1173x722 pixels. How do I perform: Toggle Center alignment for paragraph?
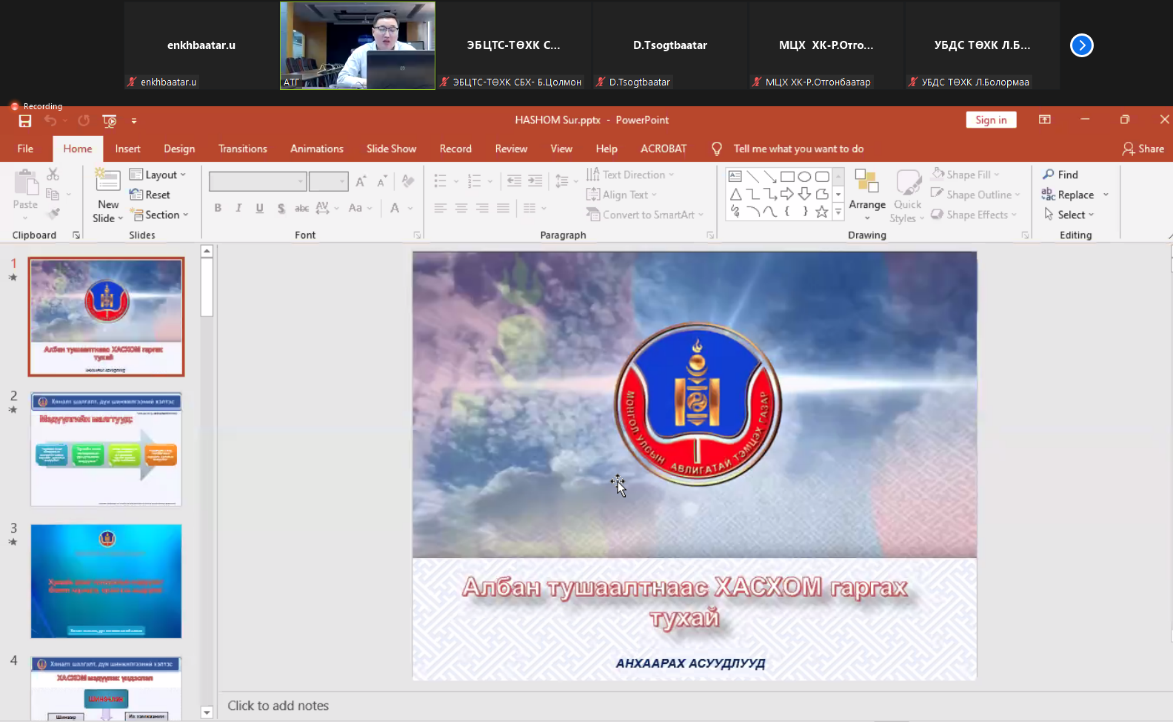(462, 208)
